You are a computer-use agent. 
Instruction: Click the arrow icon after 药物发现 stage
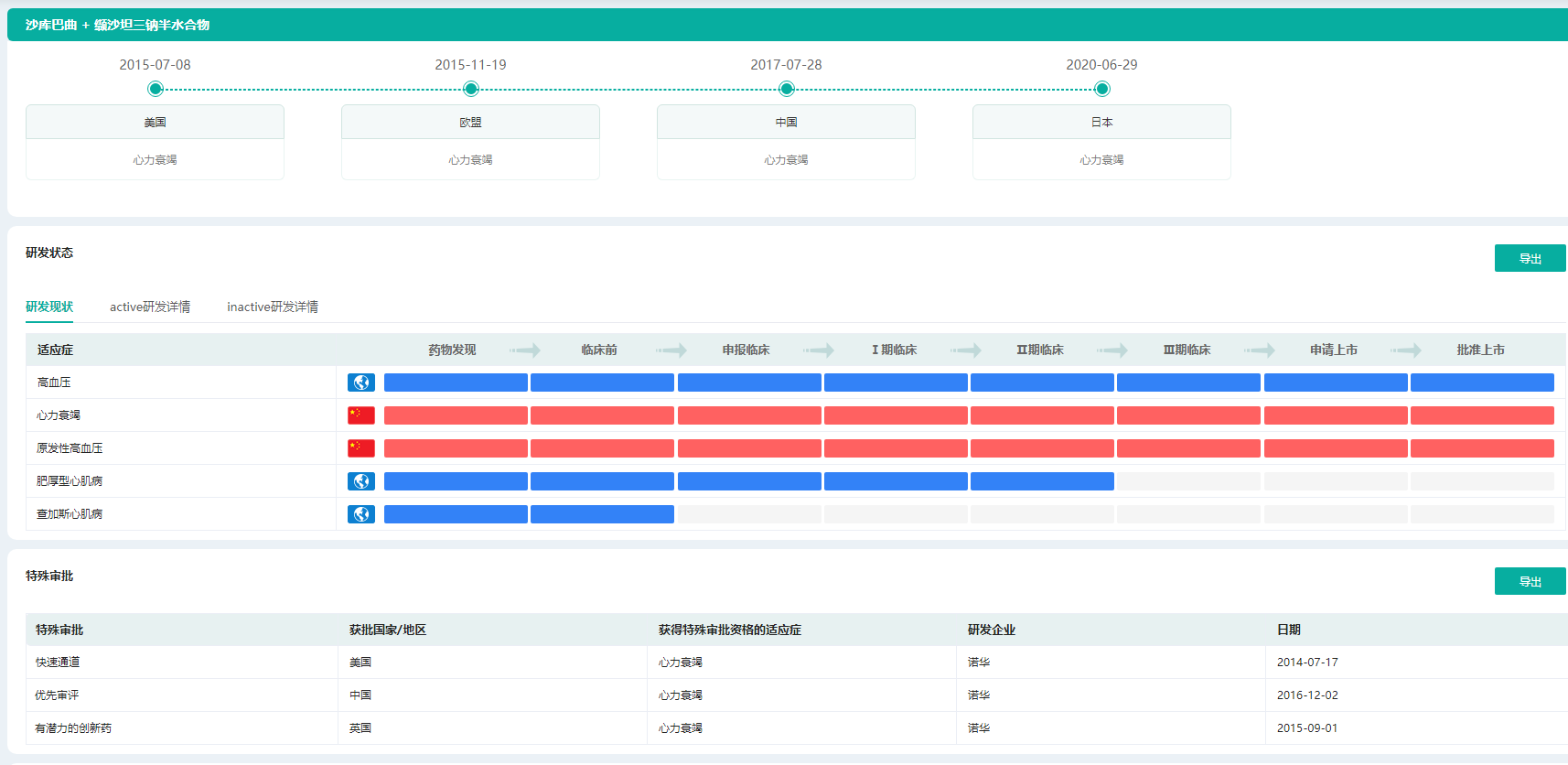tap(525, 350)
